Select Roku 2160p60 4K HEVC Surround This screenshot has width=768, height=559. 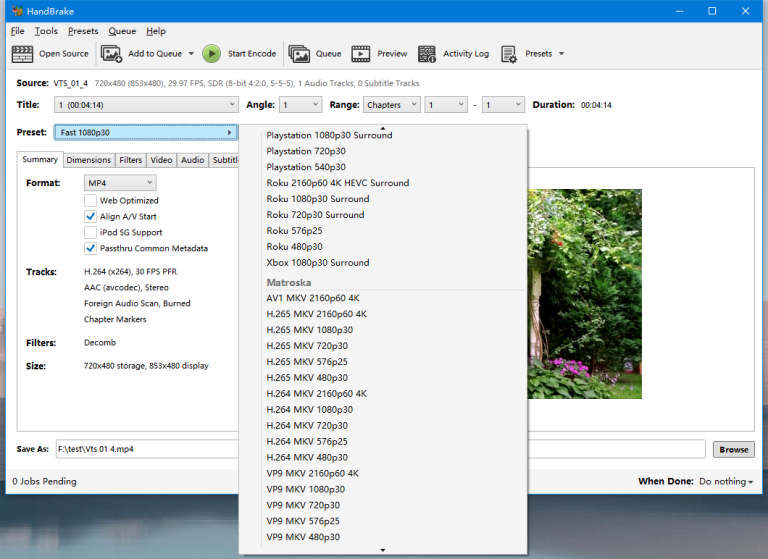point(337,183)
